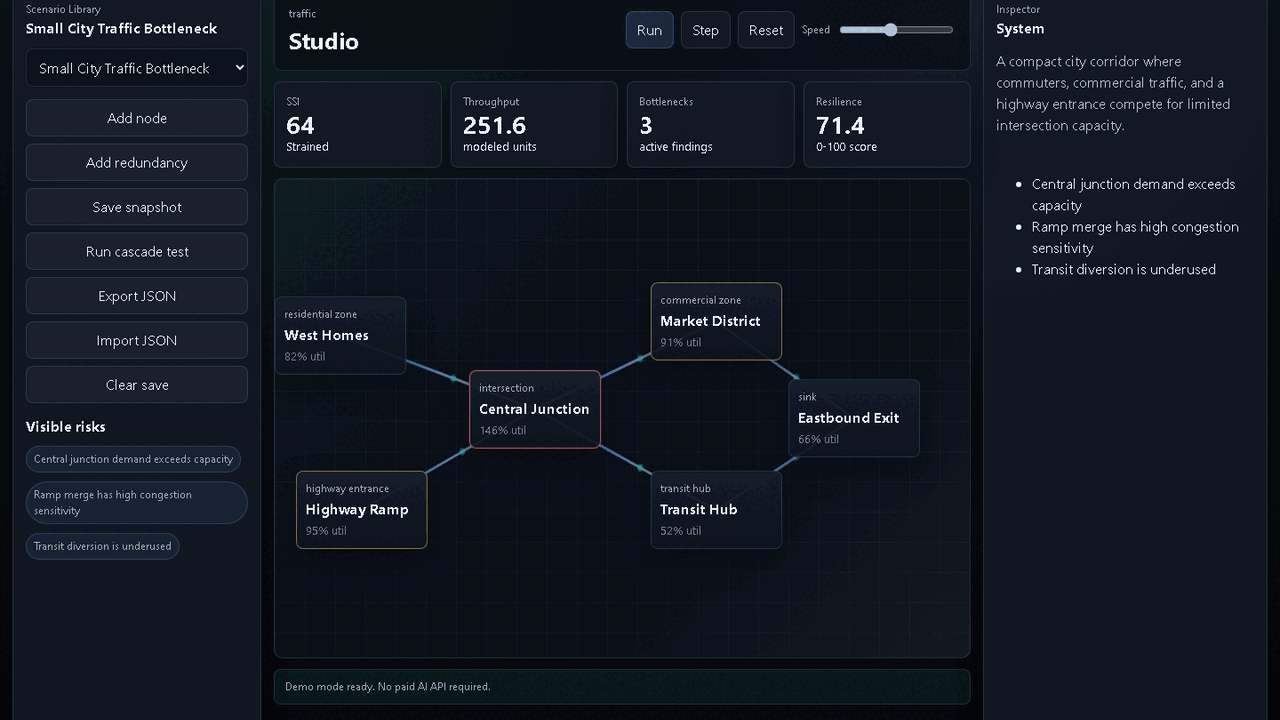
Task: Click the Resilience 71.4 score card
Action: click(887, 124)
